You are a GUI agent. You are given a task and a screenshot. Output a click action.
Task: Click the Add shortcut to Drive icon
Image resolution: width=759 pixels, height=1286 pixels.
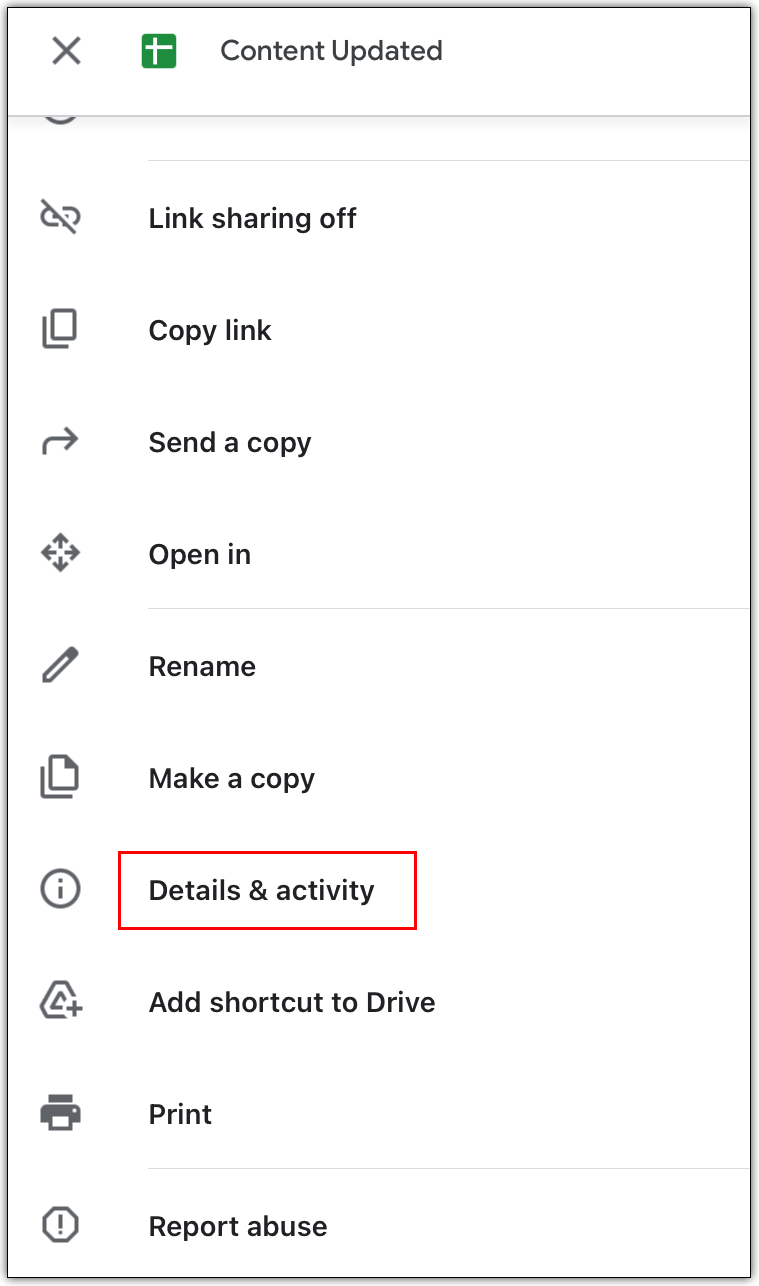tap(60, 1001)
